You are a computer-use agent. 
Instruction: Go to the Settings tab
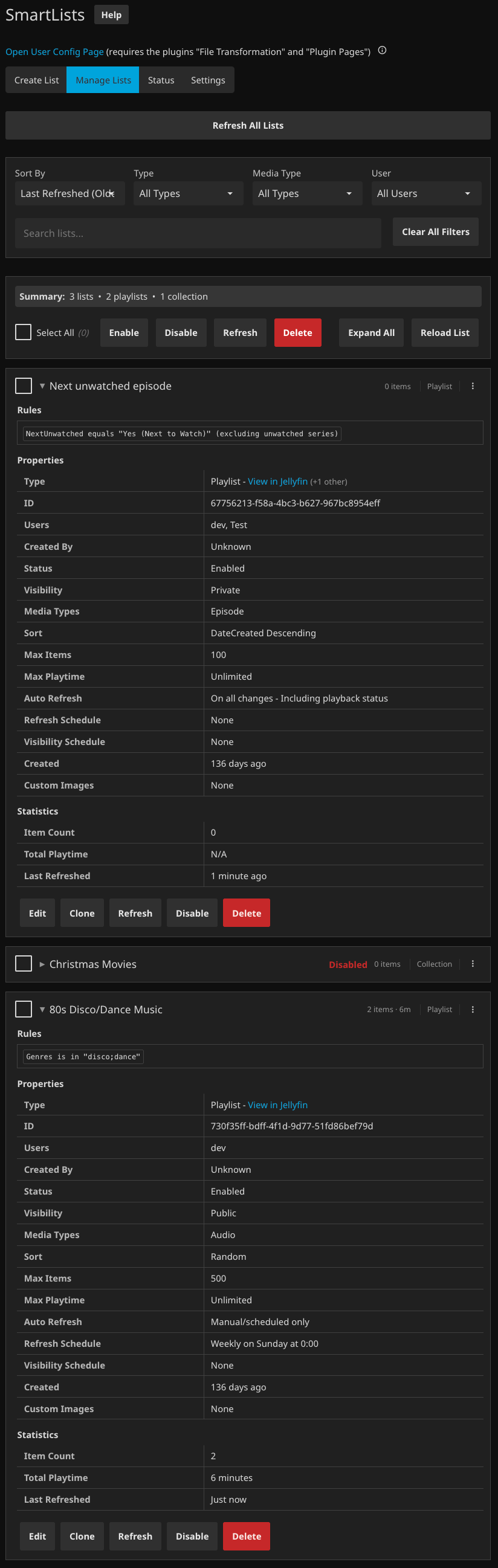(208, 80)
